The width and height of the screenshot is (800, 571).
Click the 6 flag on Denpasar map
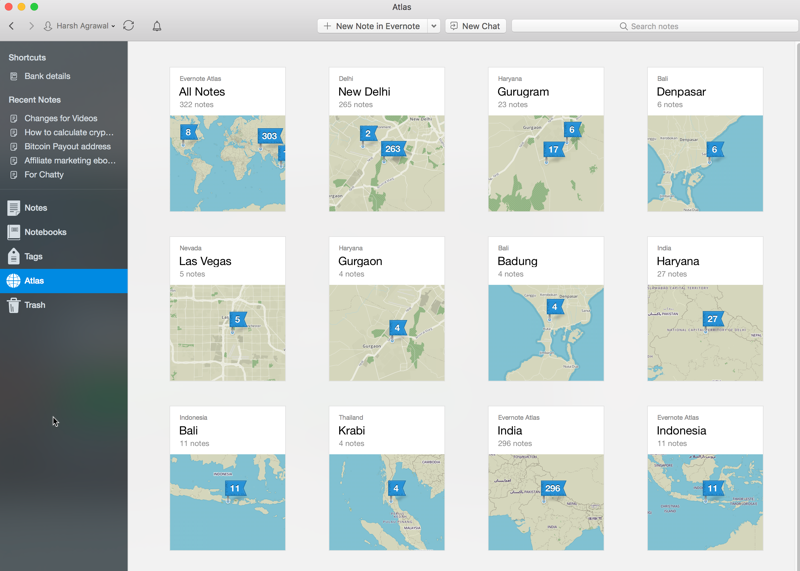[715, 150]
